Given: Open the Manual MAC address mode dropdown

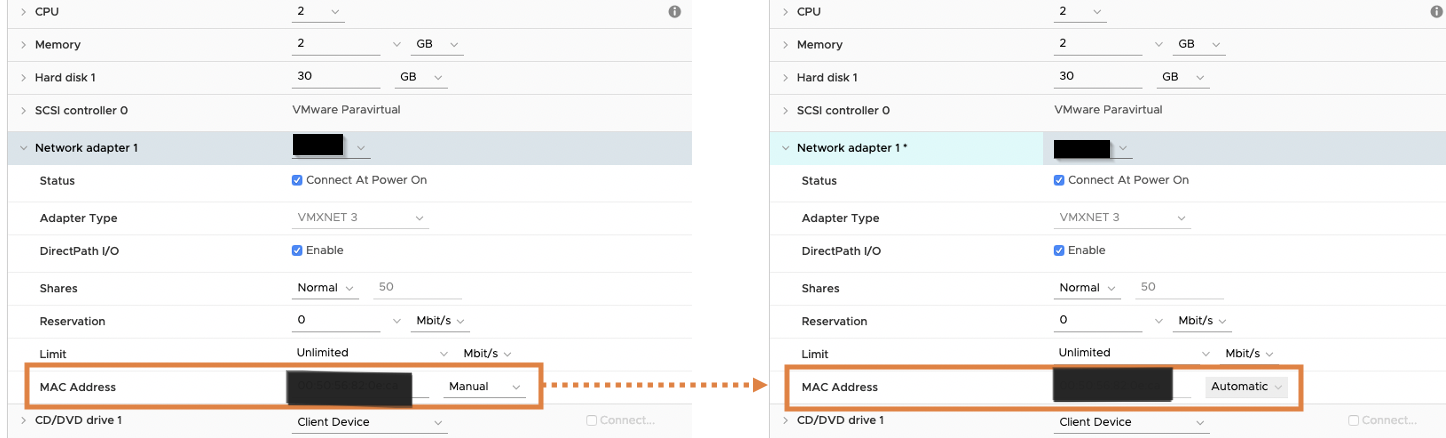Looking at the screenshot, I should 485,387.
